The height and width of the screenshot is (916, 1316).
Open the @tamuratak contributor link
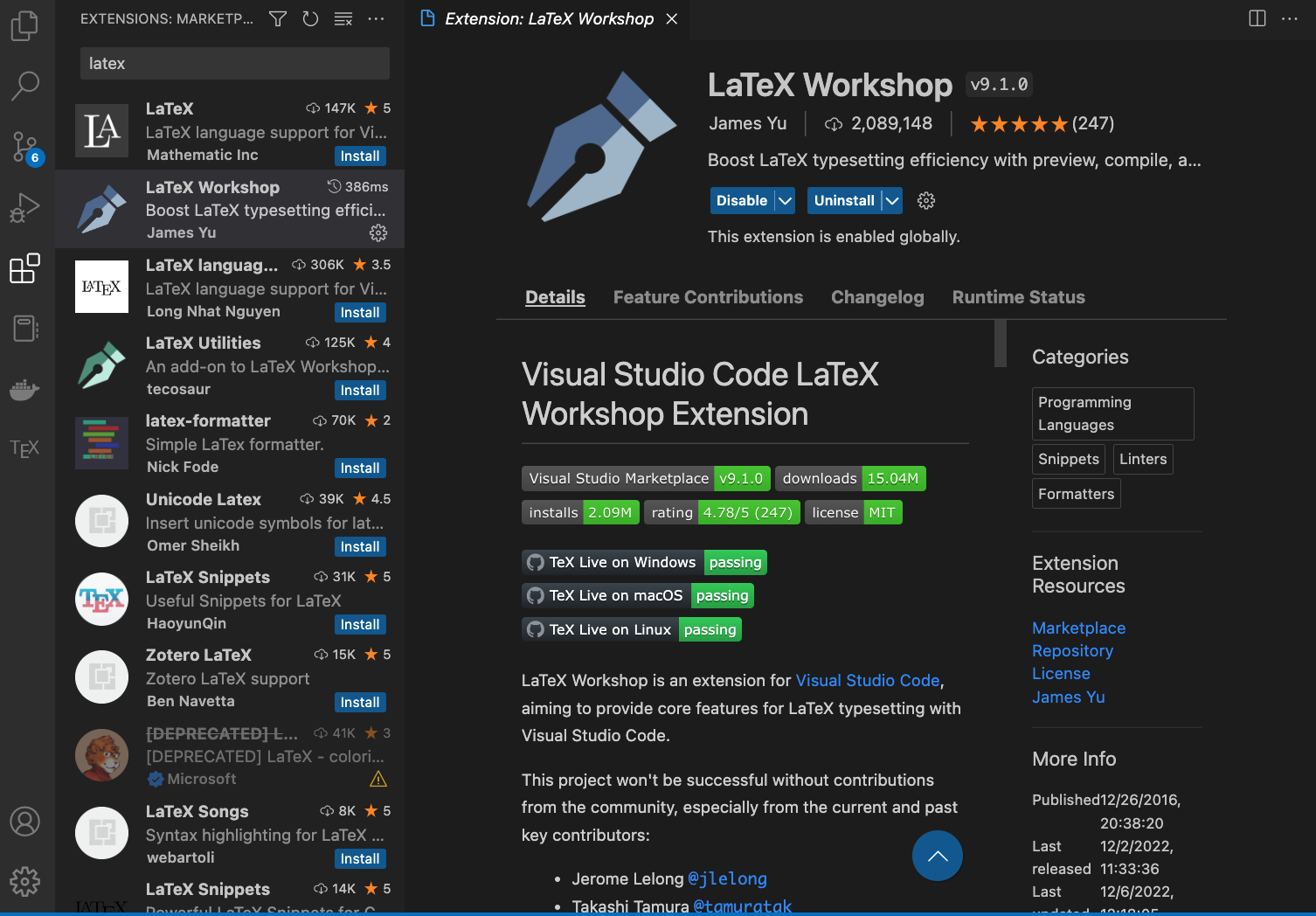(742, 906)
